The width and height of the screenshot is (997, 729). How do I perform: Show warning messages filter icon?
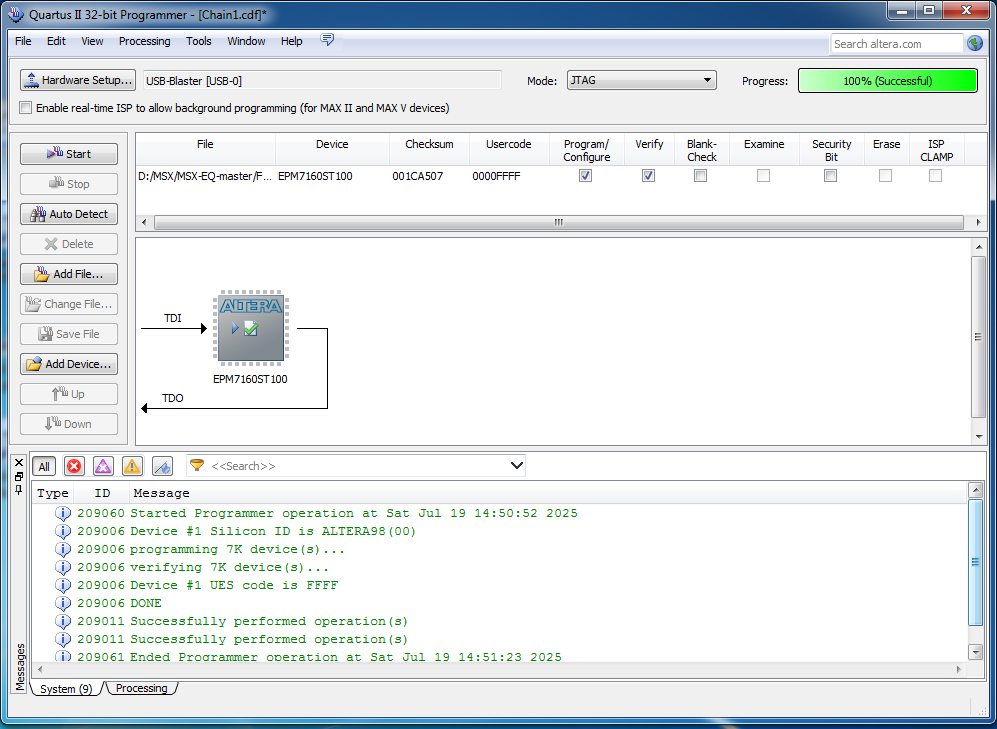point(132,467)
